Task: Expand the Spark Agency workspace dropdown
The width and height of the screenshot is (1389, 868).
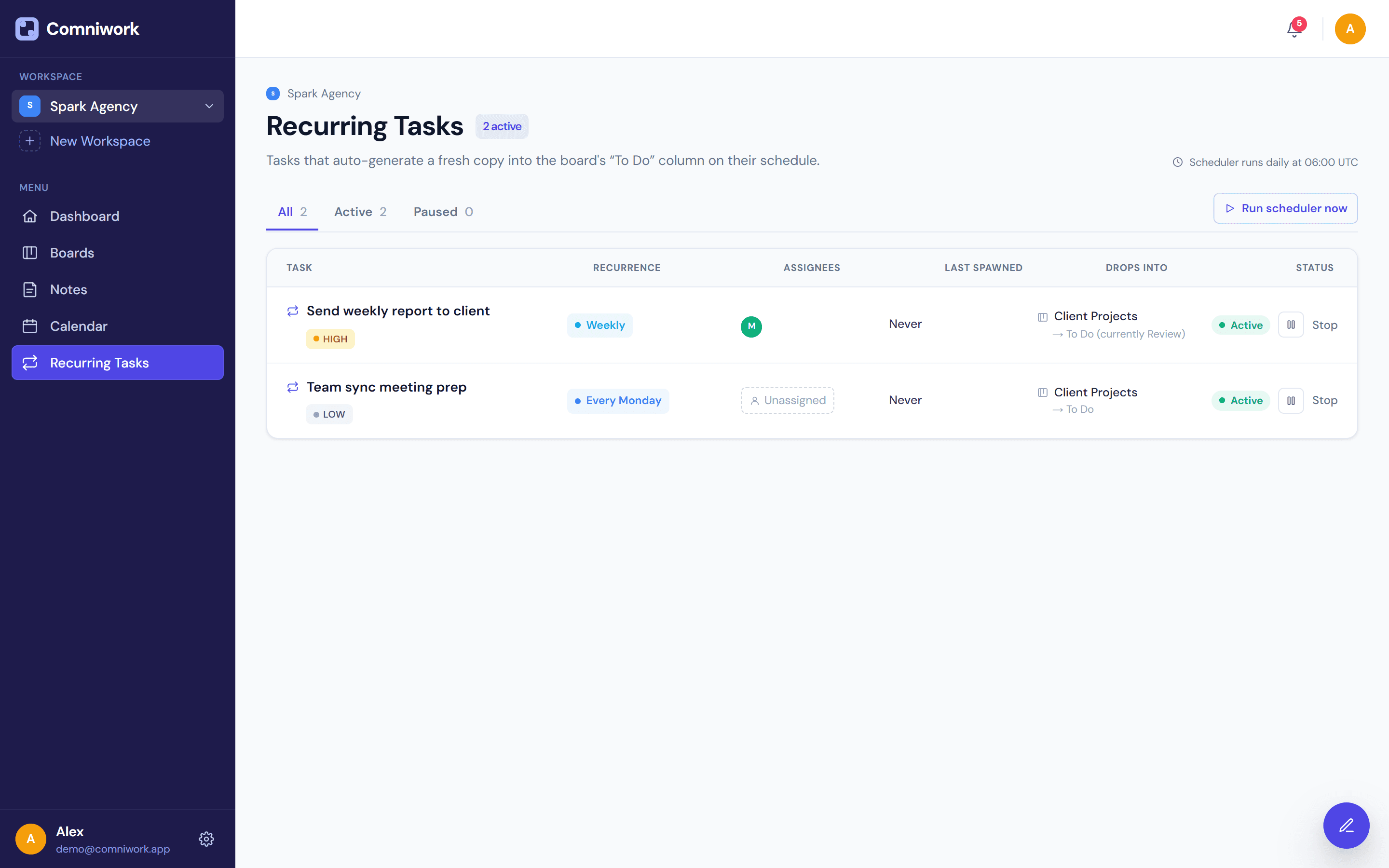Action: pos(118,106)
